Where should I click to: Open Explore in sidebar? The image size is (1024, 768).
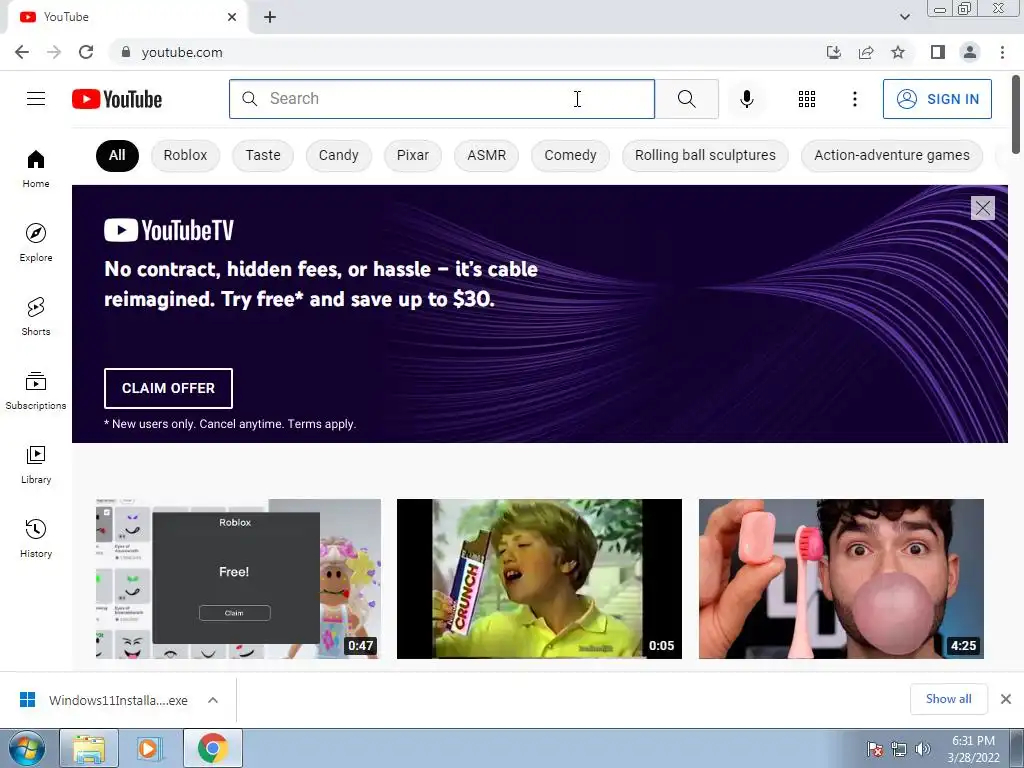[x=36, y=242]
